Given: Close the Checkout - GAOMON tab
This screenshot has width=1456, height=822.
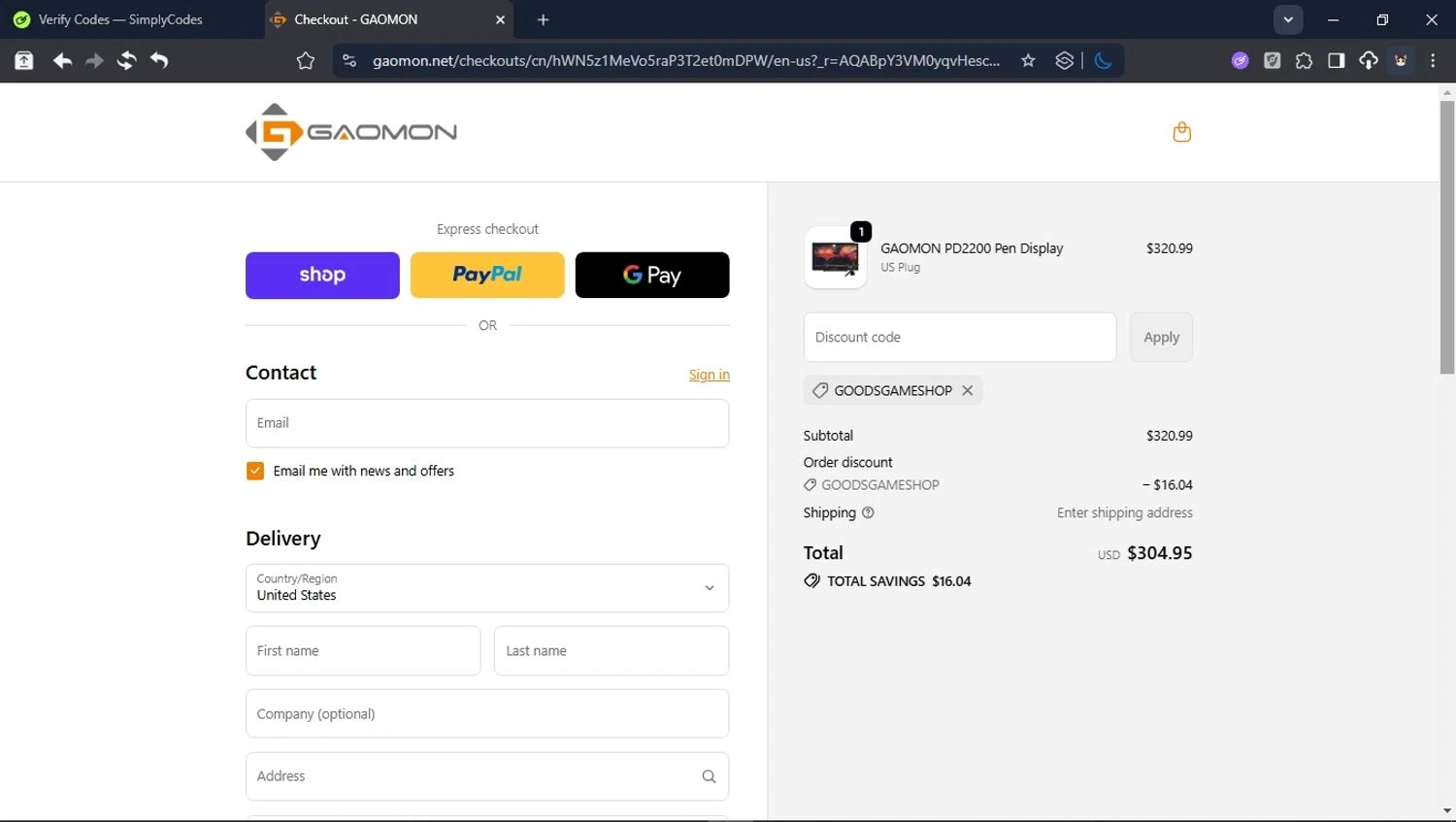Looking at the screenshot, I should pyautogui.click(x=500, y=19).
